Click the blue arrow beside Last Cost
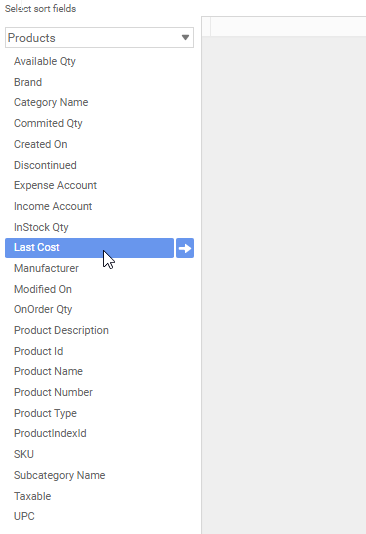 (x=185, y=248)
